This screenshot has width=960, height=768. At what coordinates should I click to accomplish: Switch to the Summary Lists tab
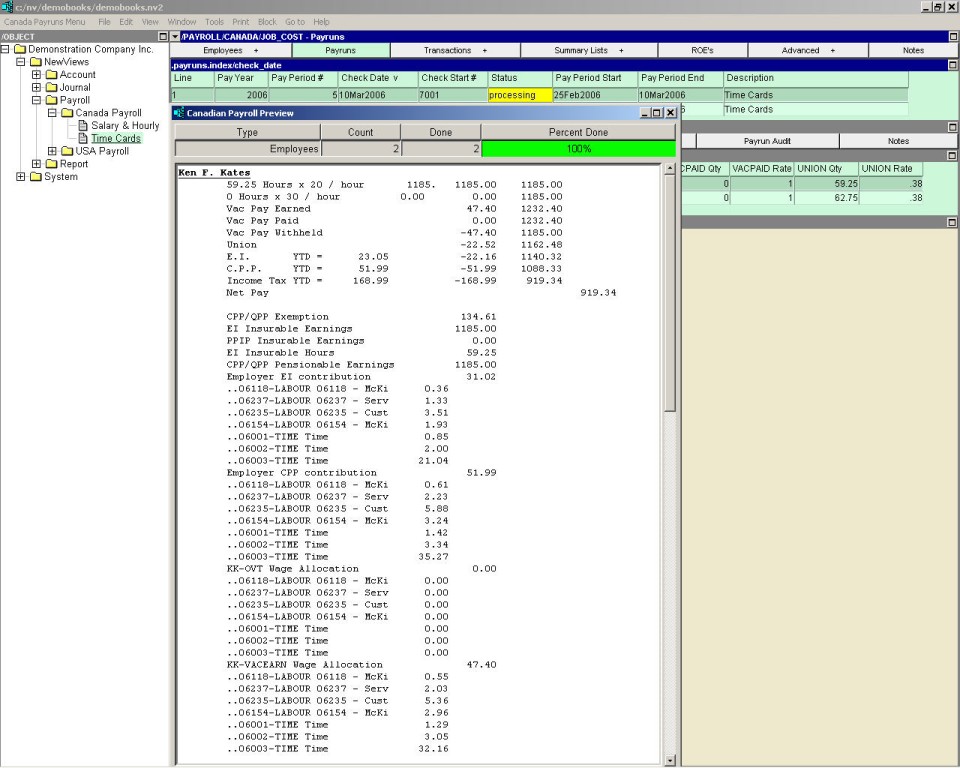[x=588, y=50]
